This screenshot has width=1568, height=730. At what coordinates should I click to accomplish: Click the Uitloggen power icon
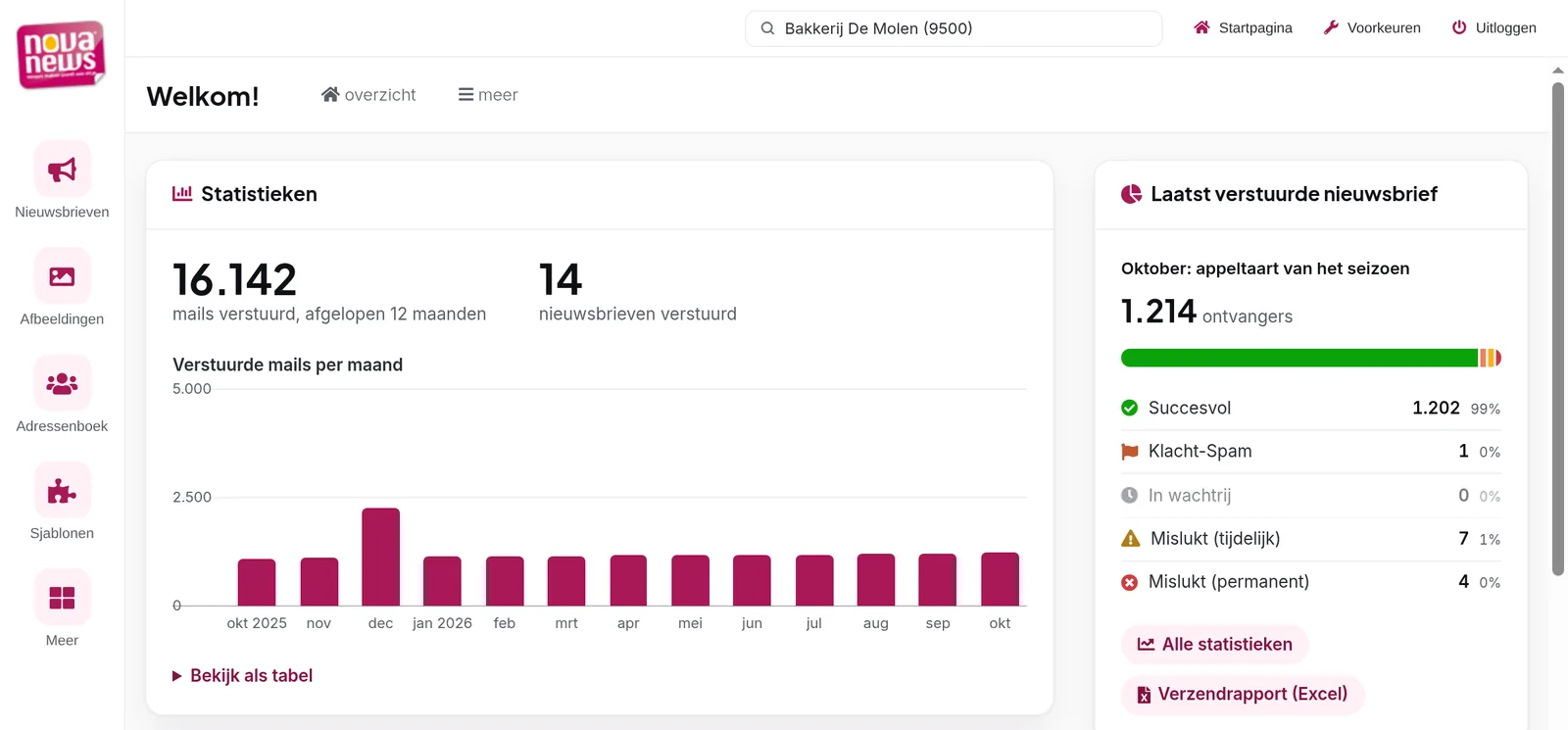tap(1459, 27)
